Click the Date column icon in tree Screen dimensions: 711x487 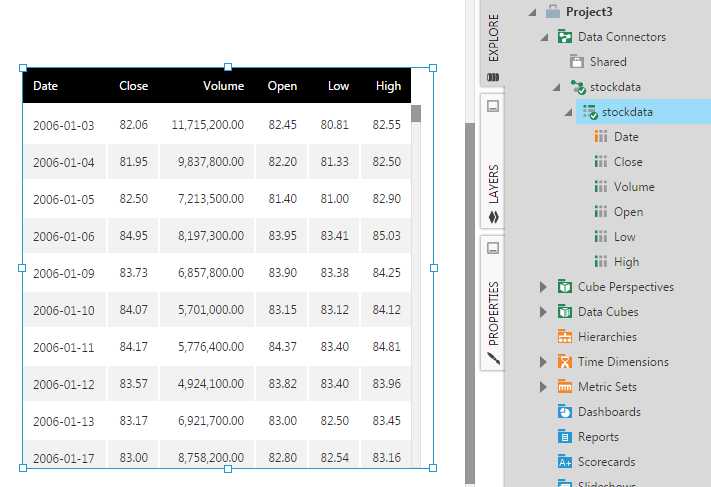click(600, 137)
